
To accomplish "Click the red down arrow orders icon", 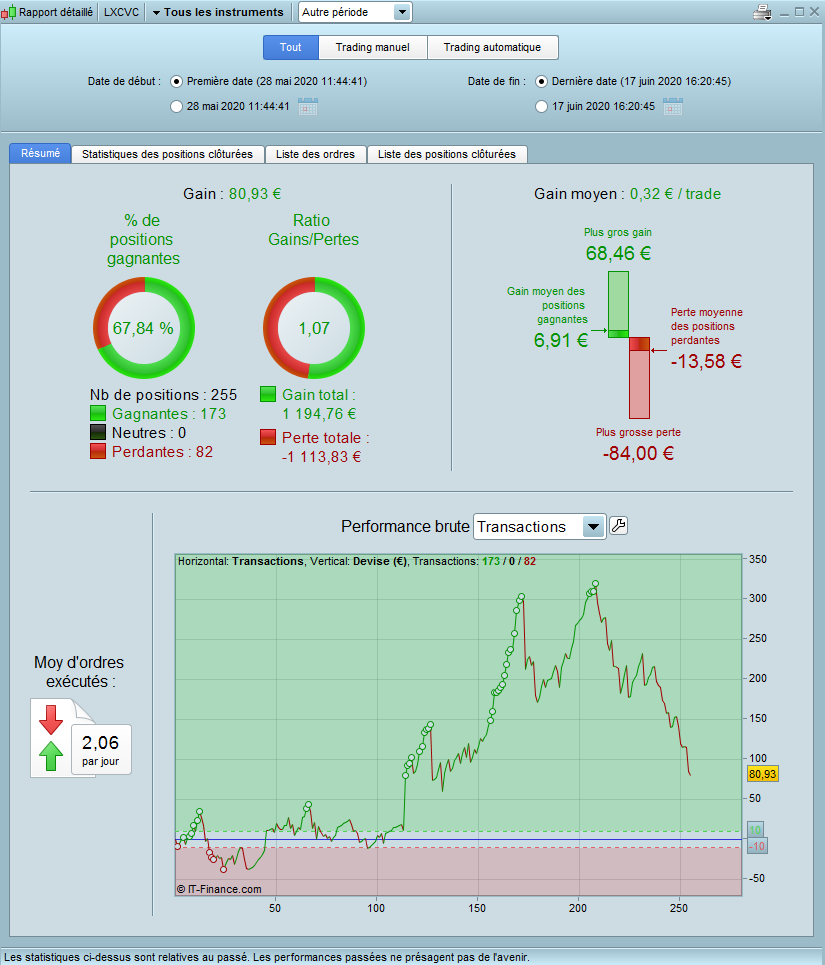I will click(51, 720).
